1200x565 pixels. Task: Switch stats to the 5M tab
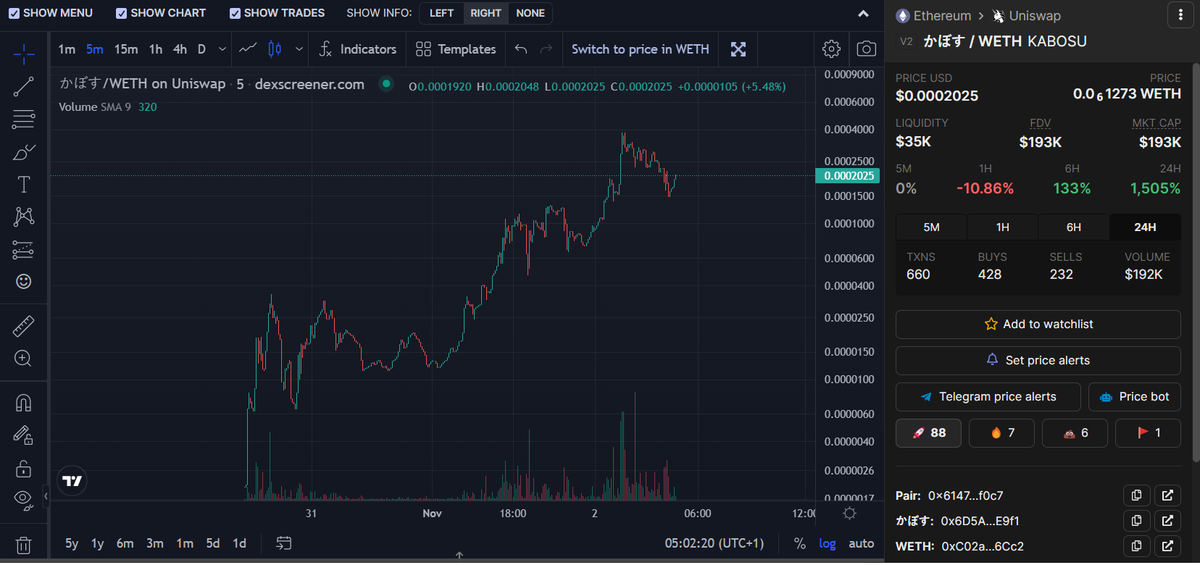click(x=931, y=227)
